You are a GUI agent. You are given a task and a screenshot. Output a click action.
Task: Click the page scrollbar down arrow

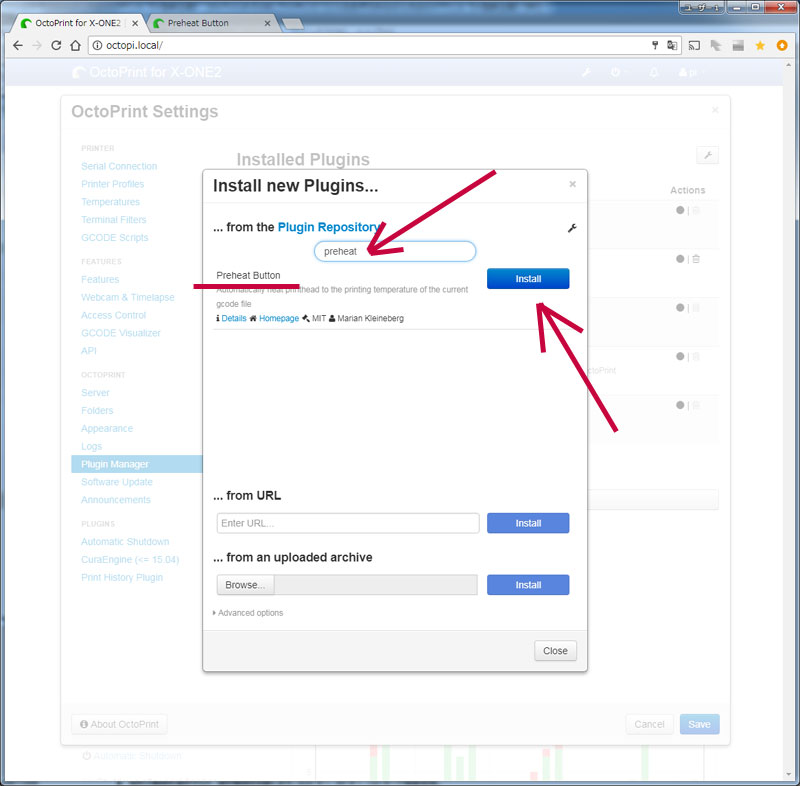click(x=789, y=775)
